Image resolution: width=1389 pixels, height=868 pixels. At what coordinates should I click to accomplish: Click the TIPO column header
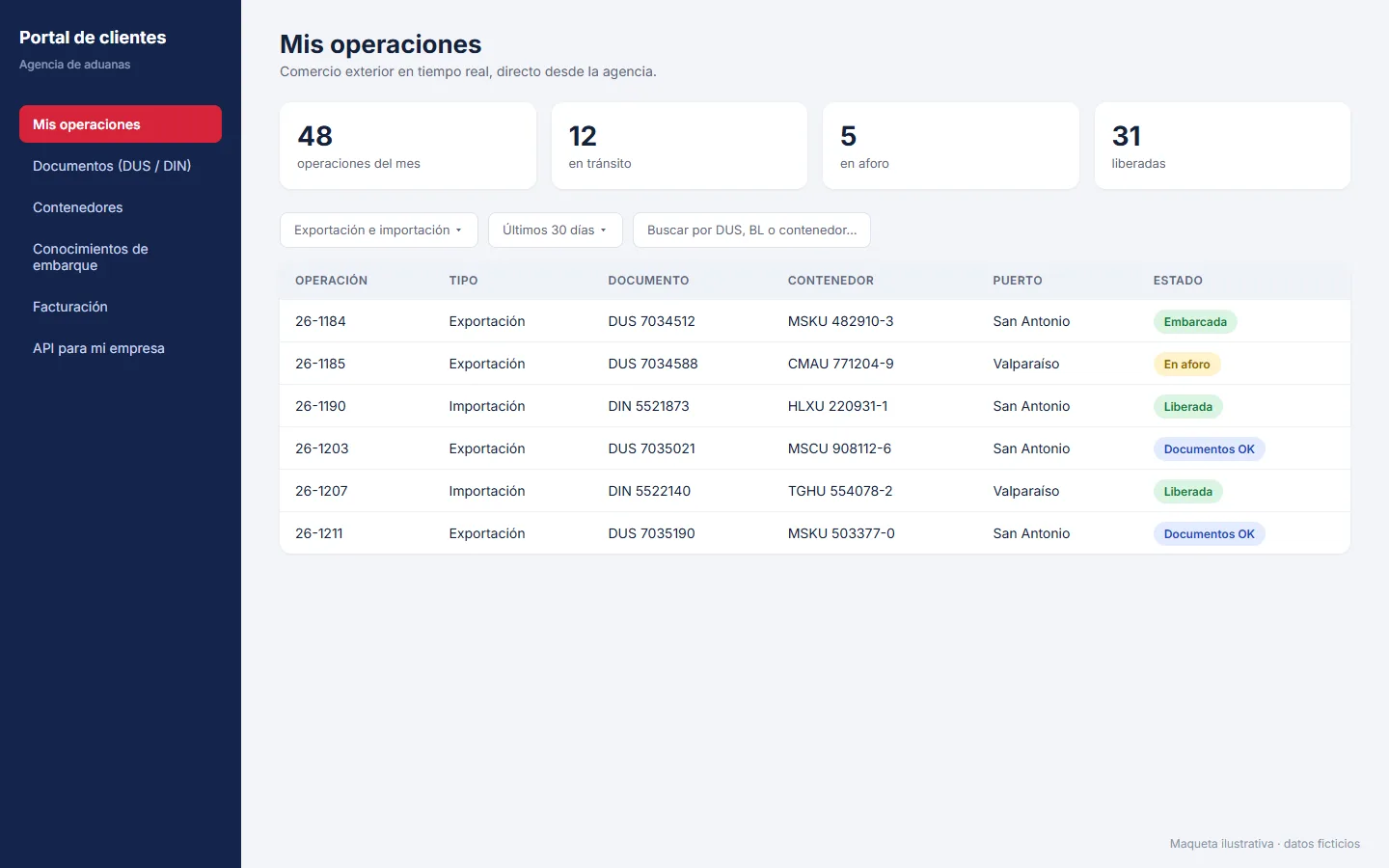(463, 281)
